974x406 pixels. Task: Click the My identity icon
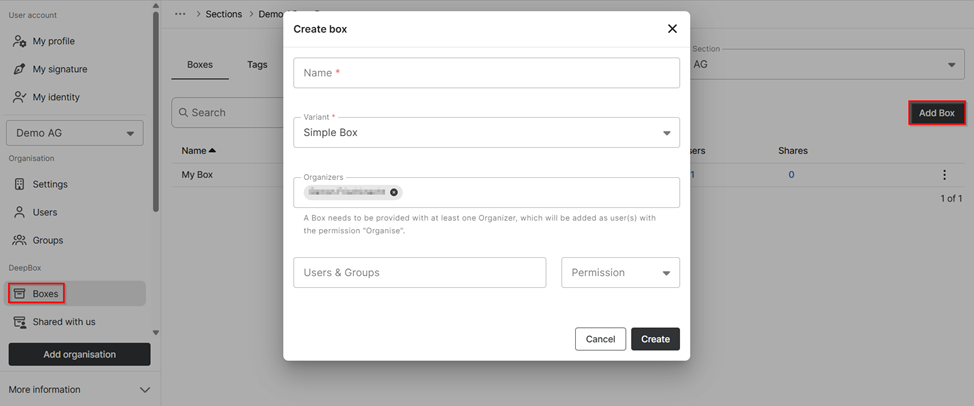[19, 97]
